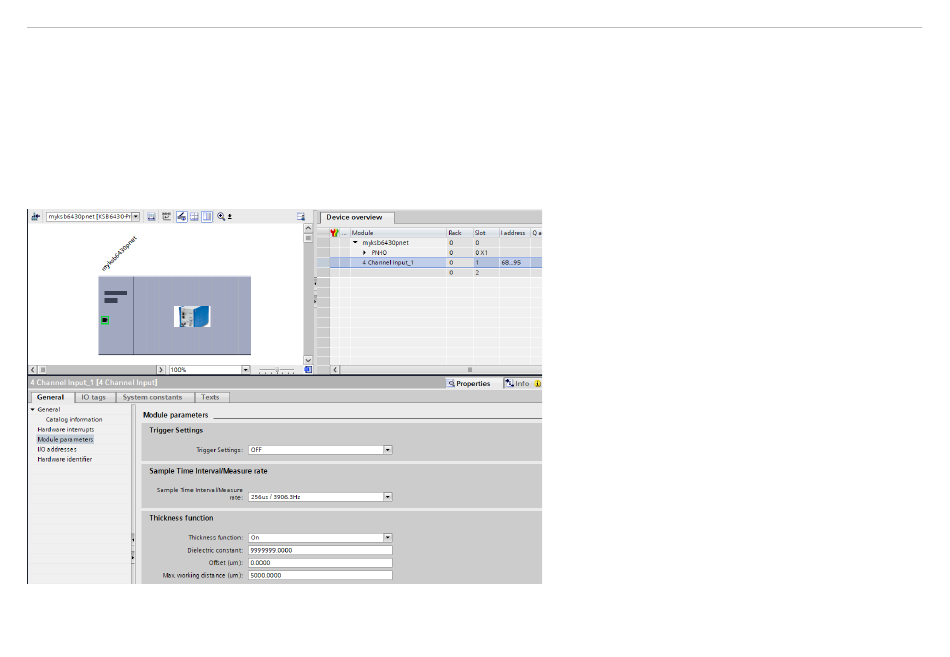This screenshot has width=950, height=657.
Task: Select the 4 Channel Input_1 module row
Action: 429,262
